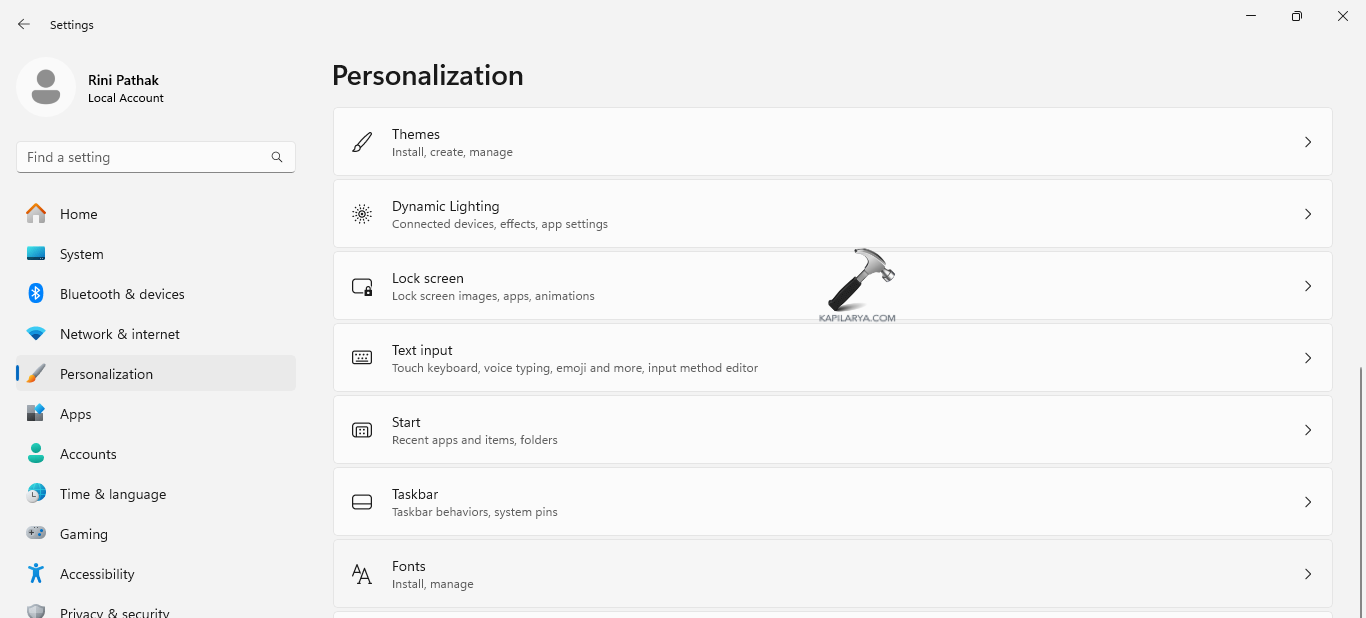Image resolution: width=1366 pixels, height=618 pixels.
Task: Click the Themes paintbrush icon
Action: pyautogui.click(x=362, y=142)
